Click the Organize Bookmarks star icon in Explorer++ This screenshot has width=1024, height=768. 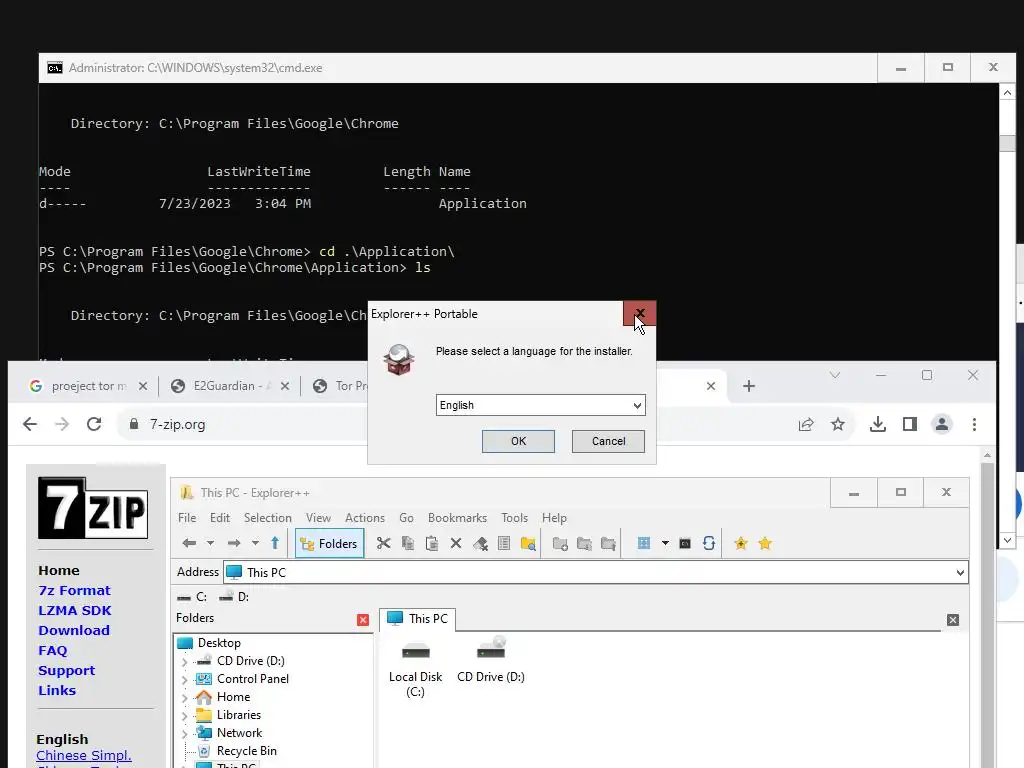765,543
